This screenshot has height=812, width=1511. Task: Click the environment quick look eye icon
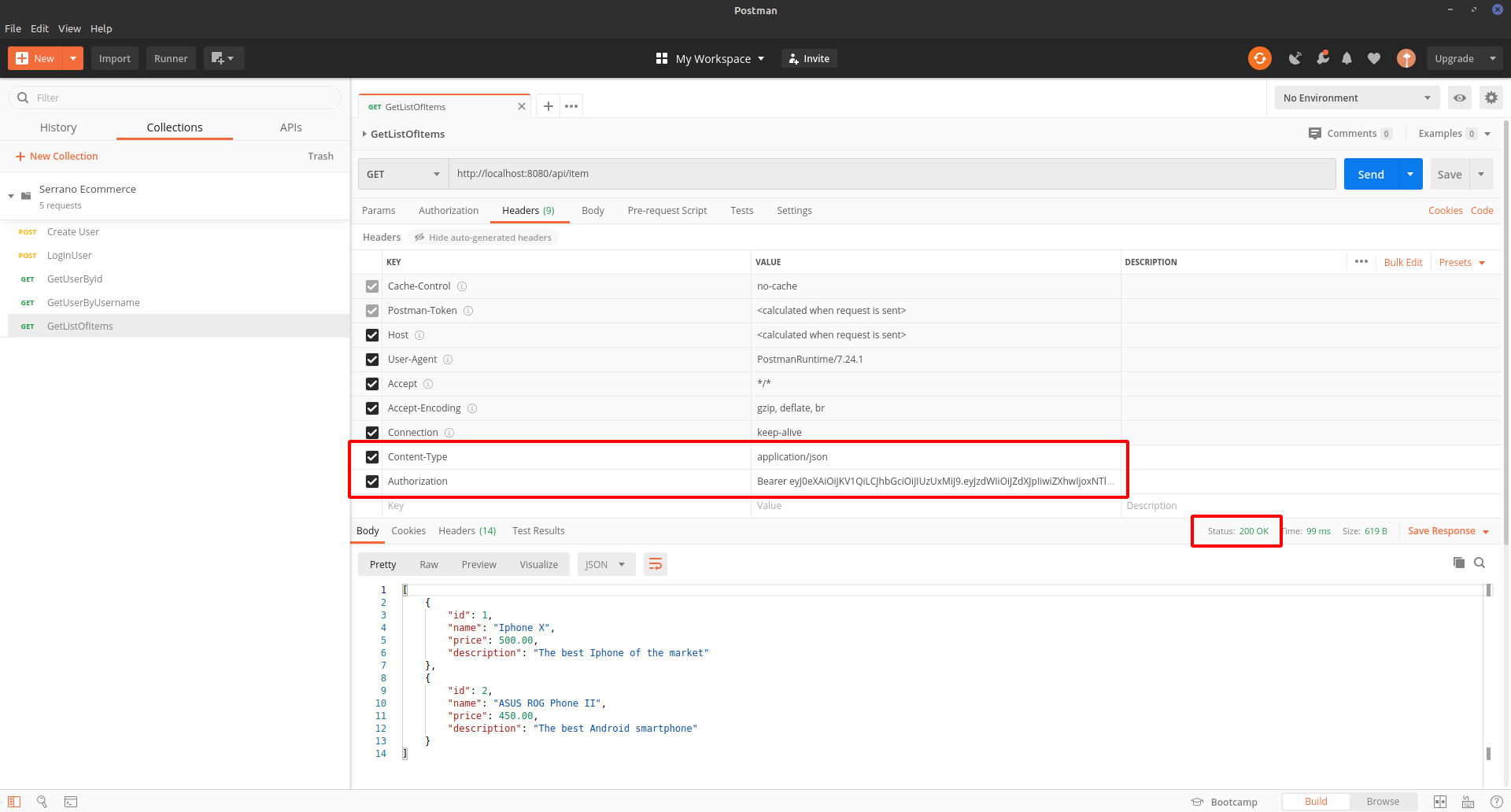click(1460, 98)
